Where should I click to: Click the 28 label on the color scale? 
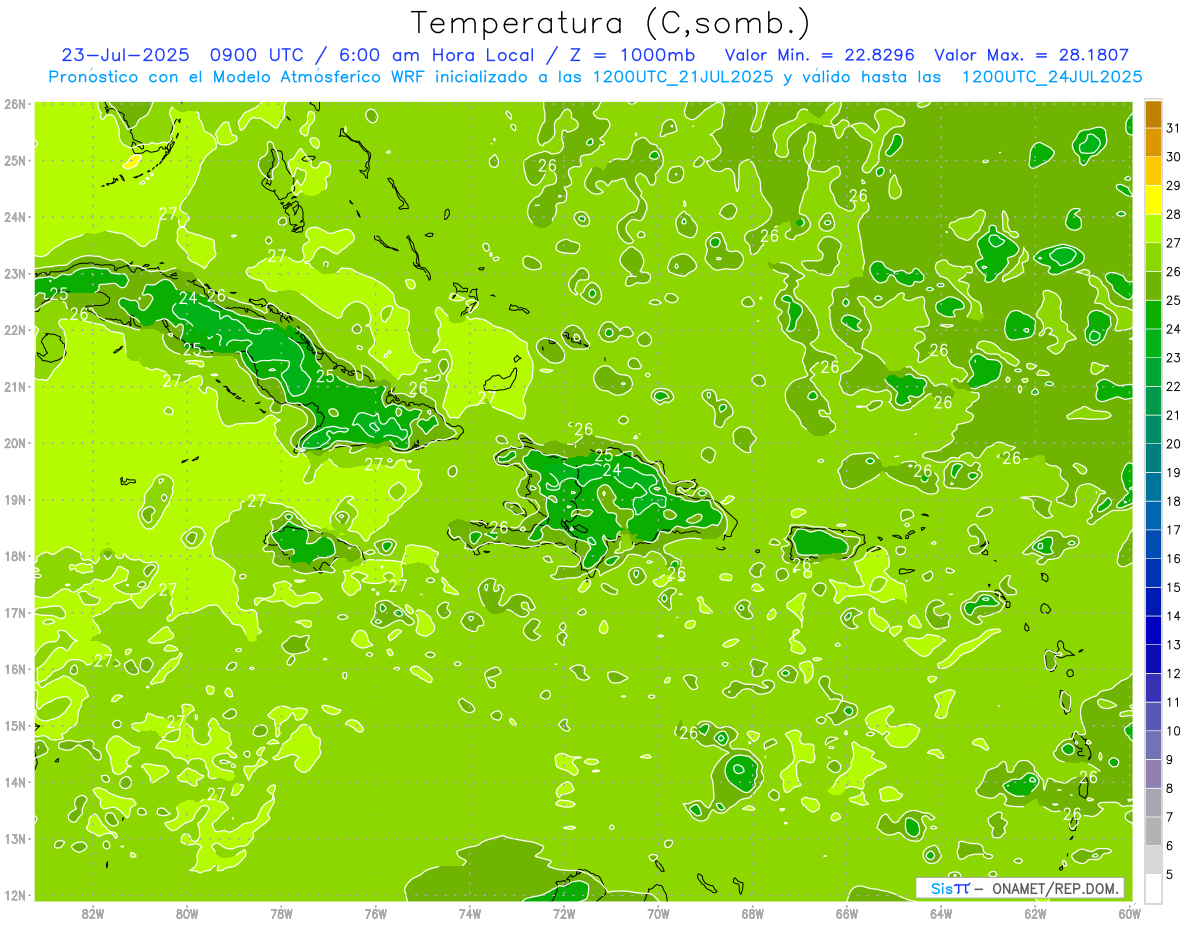[1173, 214]
